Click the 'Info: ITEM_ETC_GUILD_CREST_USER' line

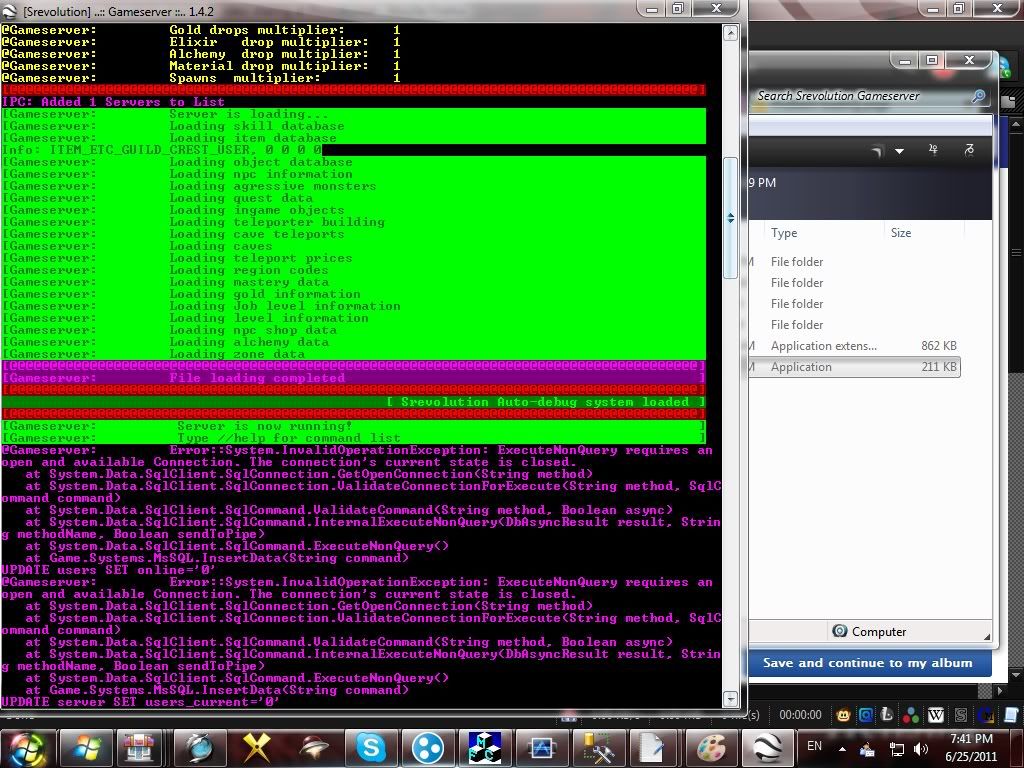pyautogui.click(x=162, y=150)
